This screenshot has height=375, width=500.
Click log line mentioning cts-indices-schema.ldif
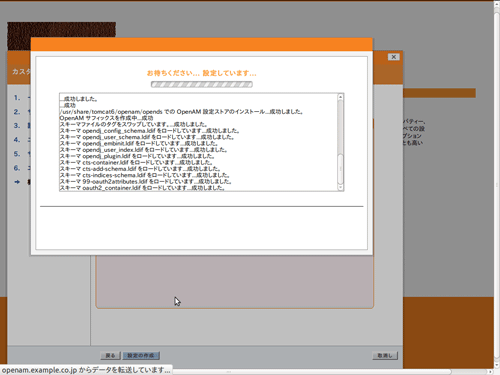(145, 175)
